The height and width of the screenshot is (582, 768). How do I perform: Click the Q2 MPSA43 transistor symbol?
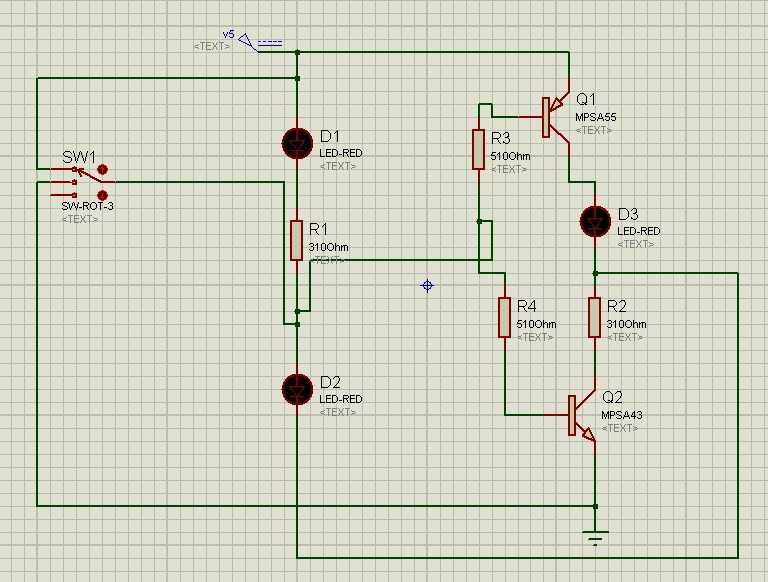pyautogui.click(x=582, y=415)
